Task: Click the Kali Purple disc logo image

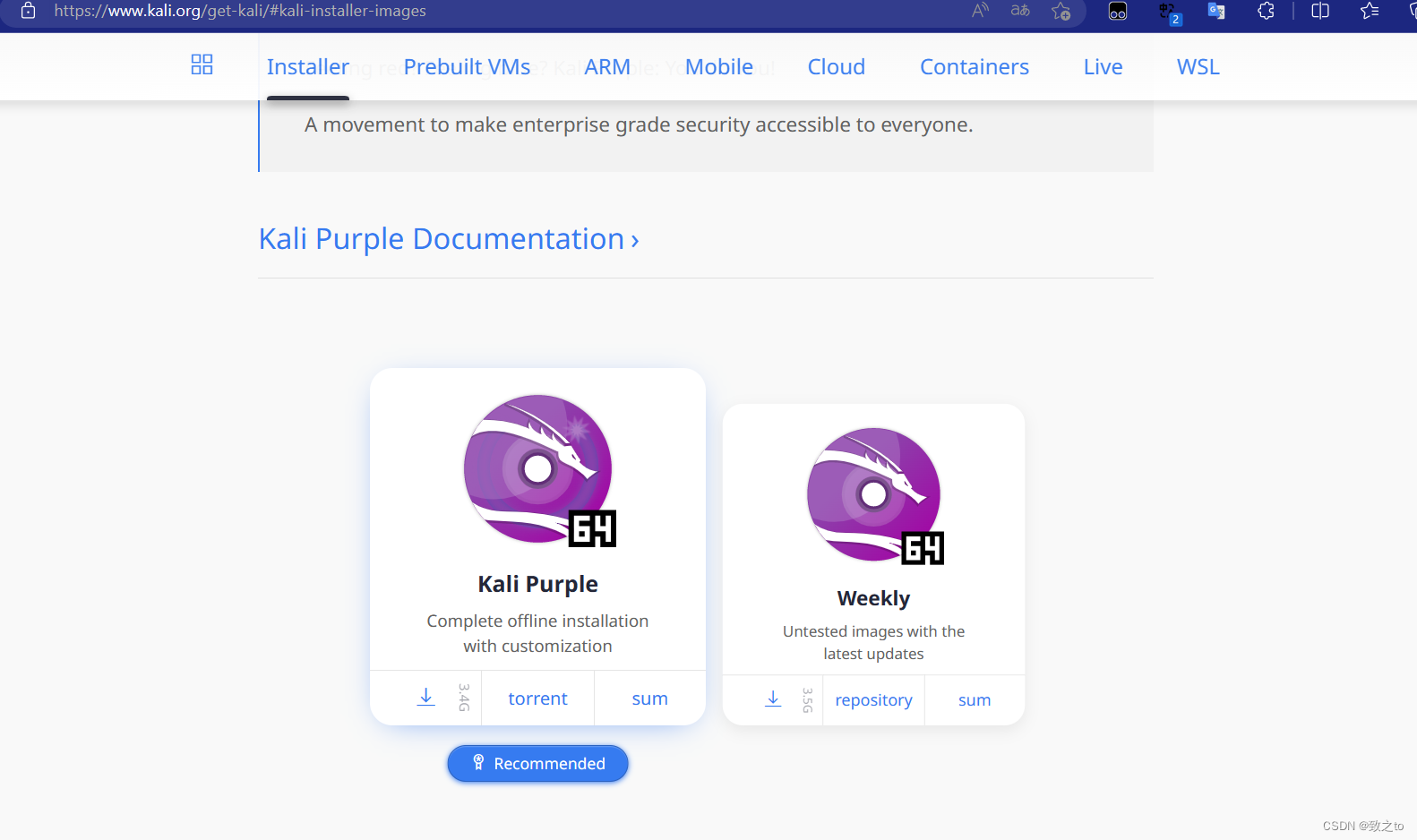Action: (x=539, y=470)
